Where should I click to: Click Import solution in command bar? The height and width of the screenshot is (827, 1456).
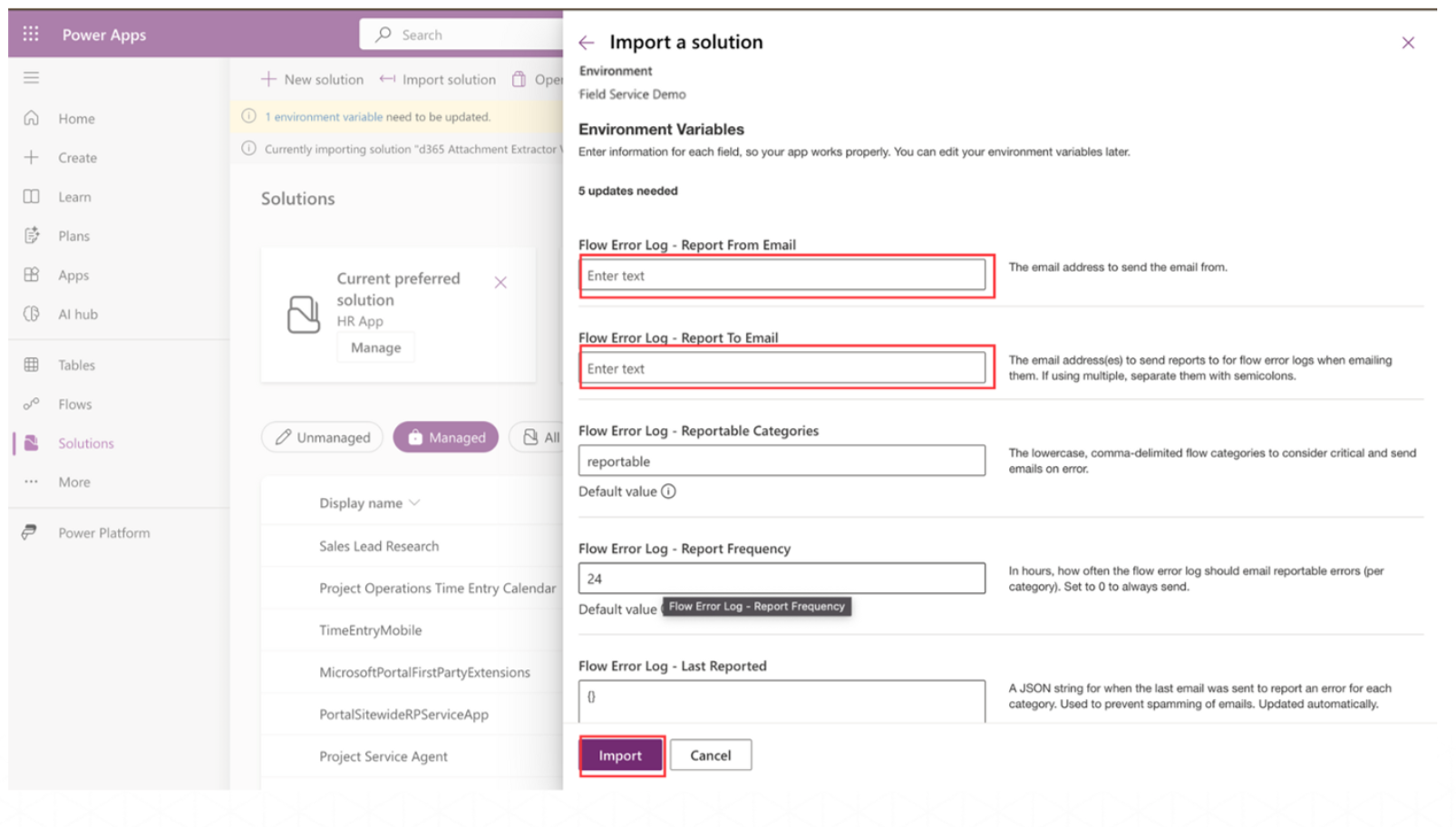coord(438,80)
